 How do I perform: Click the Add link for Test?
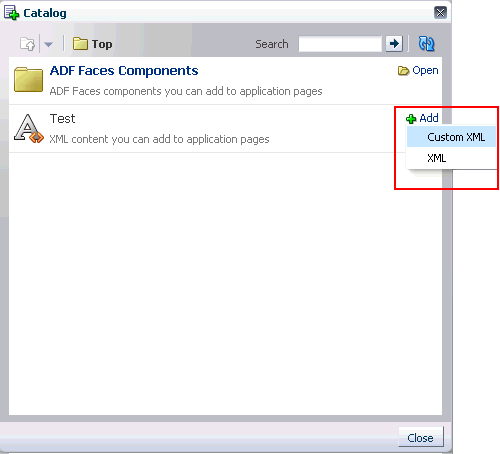(429, 118)
